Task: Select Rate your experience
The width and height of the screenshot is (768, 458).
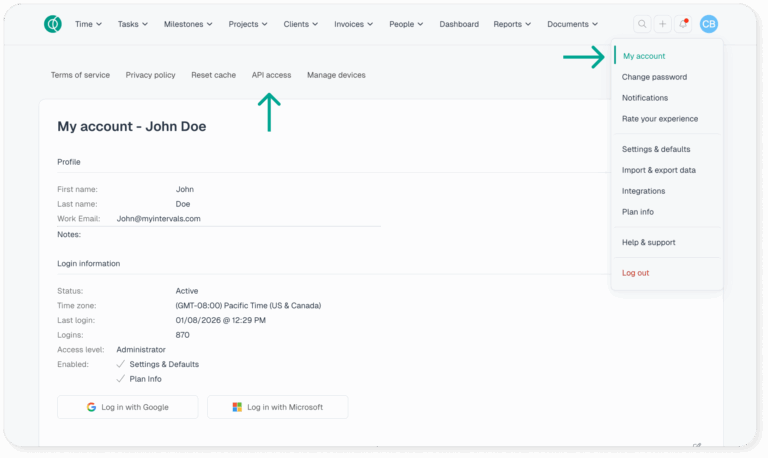Action: (660, 119)
